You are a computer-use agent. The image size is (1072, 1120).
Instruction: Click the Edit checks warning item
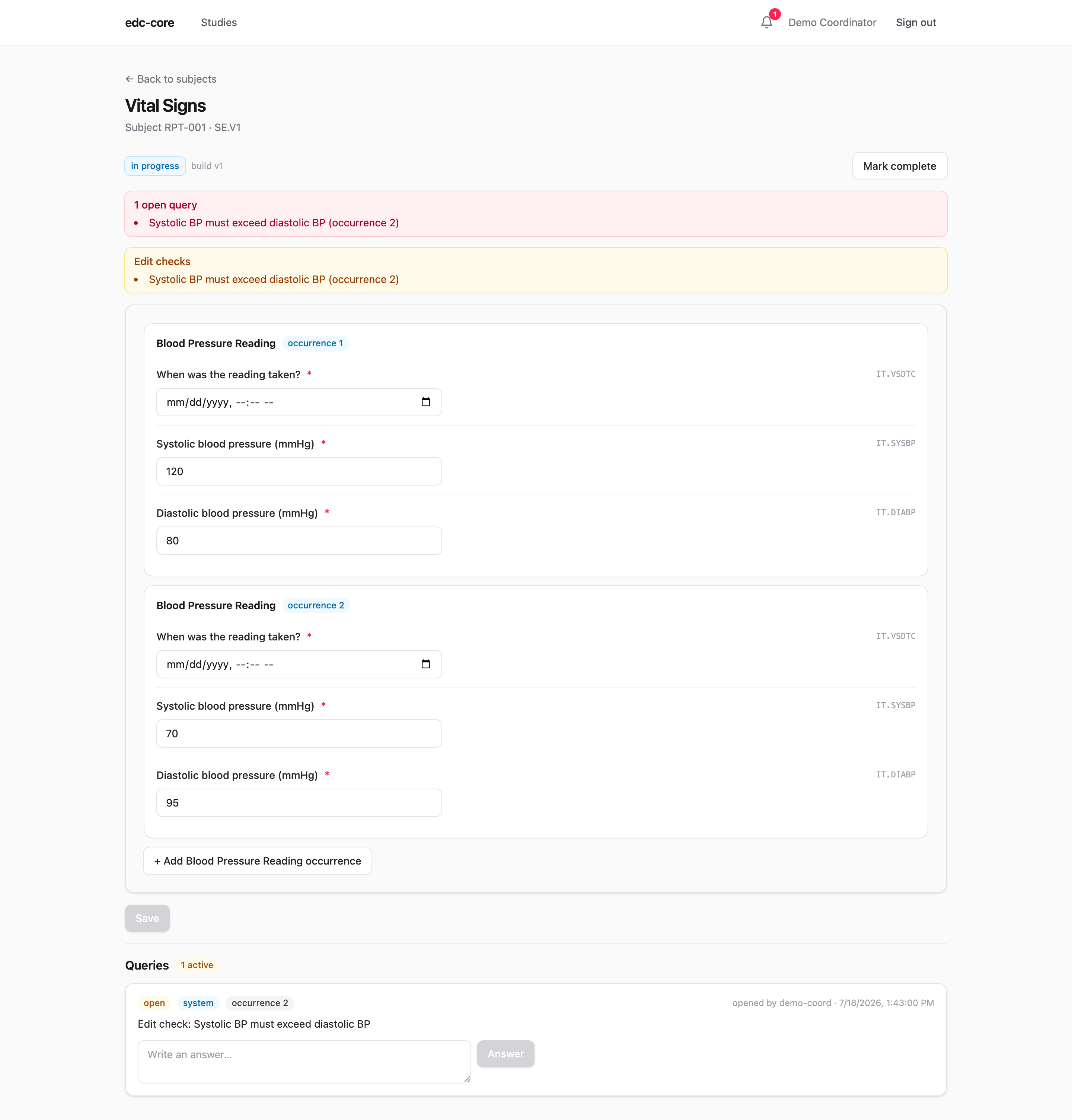coord(274,279)
